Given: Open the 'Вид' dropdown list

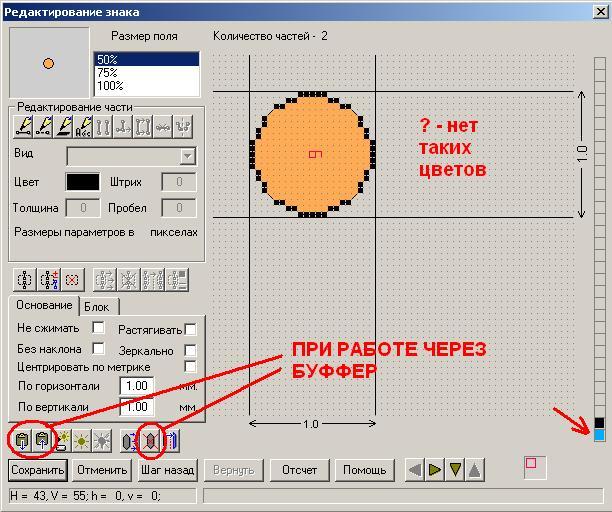Looking at the screenshot, I should tap(187, 156).
